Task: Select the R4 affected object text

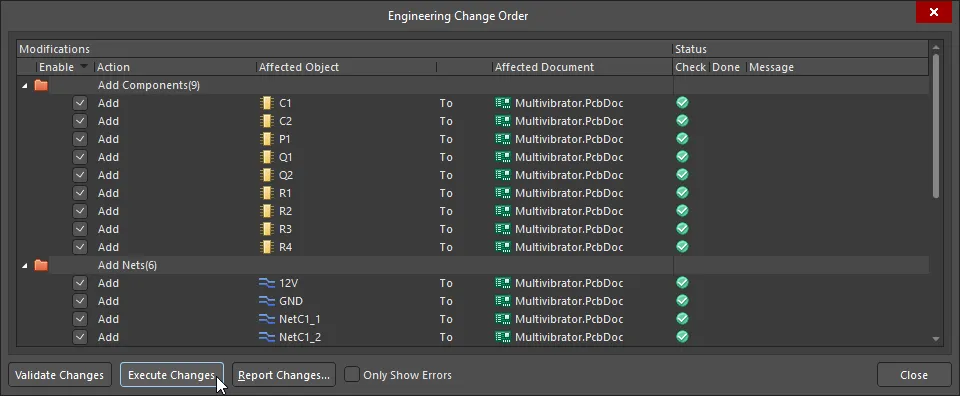Action: (x=285, y=247)
